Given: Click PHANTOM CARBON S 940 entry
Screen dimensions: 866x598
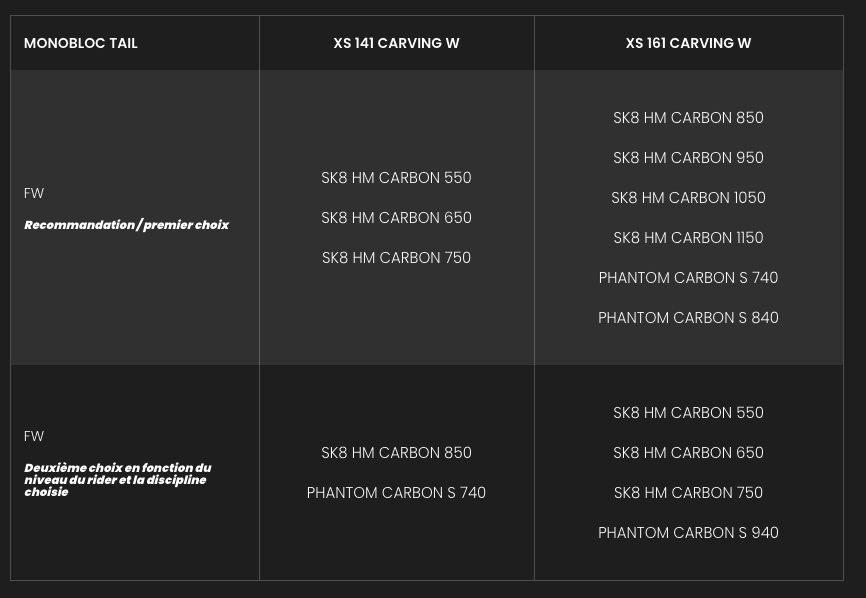Looking at the screenshot, I should pos(688,533).
